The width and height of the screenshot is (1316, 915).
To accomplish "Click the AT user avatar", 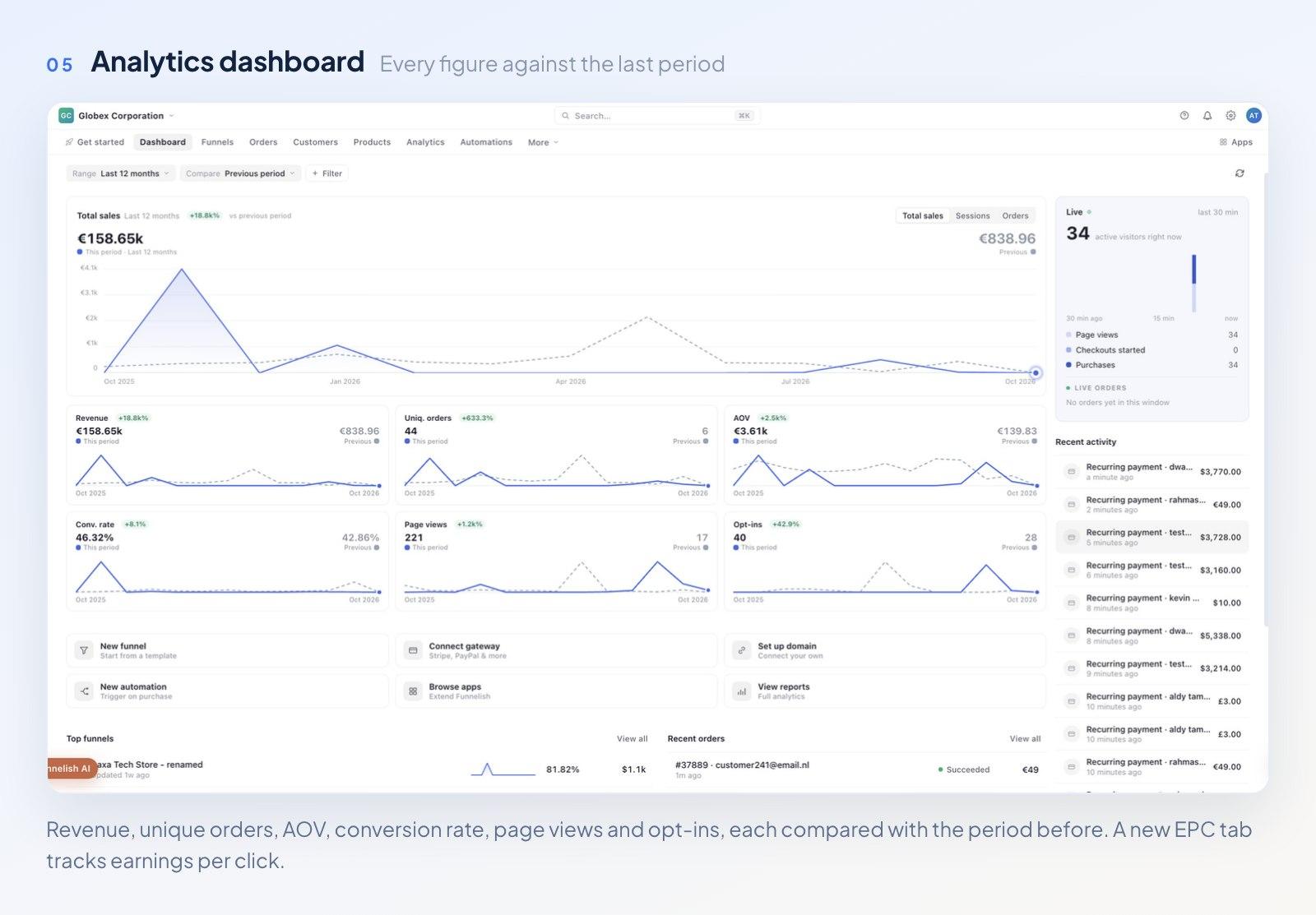I will (1253, 116).
